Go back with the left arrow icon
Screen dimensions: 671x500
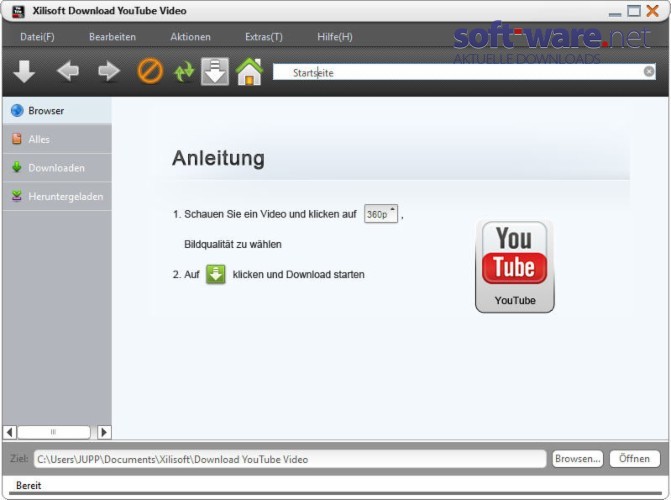68,71
